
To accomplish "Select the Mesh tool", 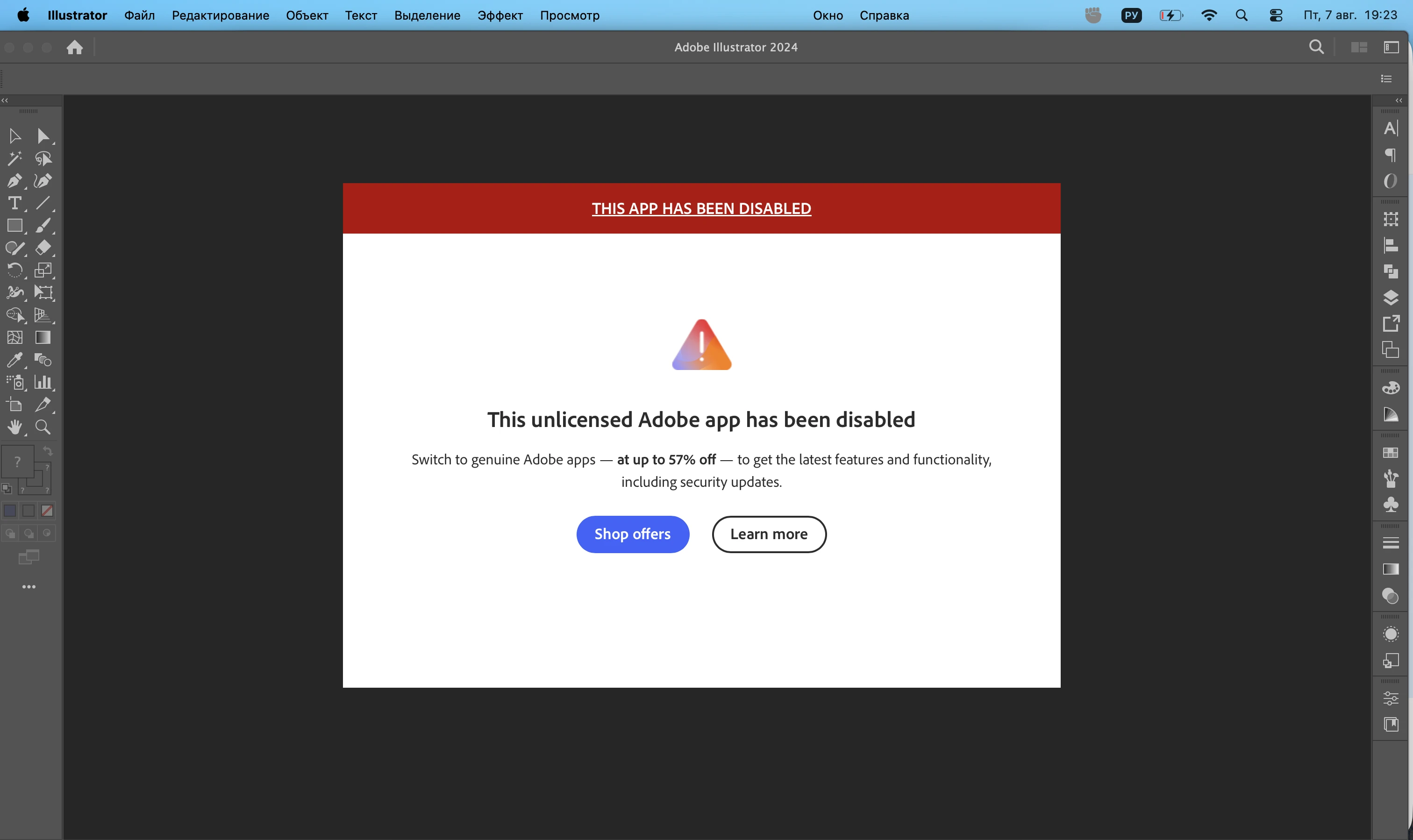I will (x=15, y=337).
